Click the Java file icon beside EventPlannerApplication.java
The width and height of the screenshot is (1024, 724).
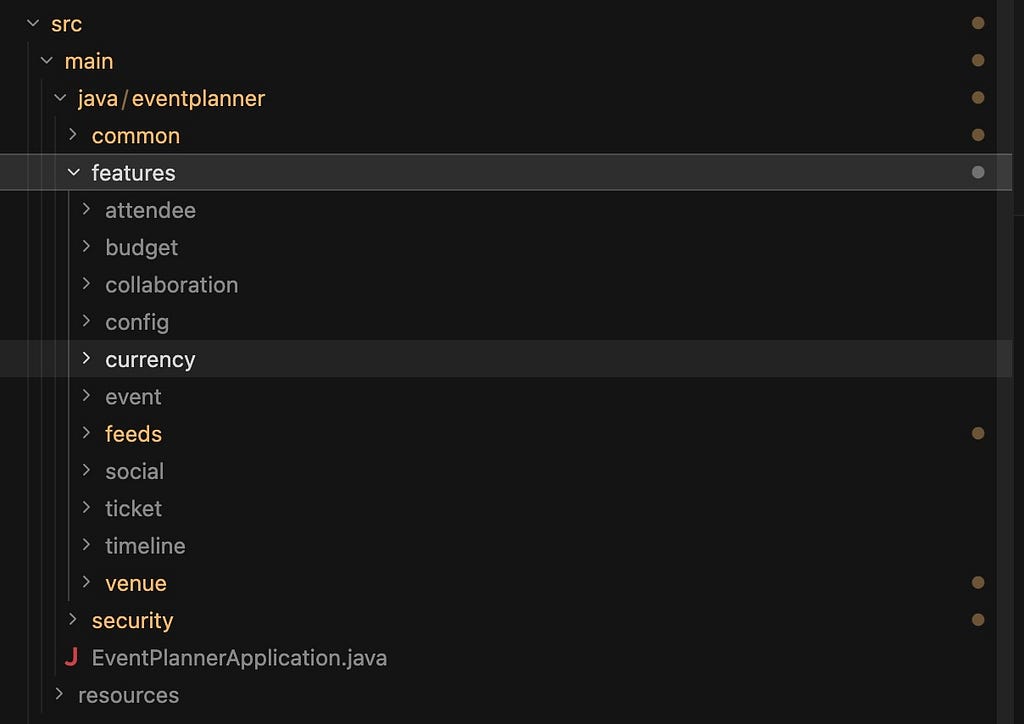tap(71, 657)
